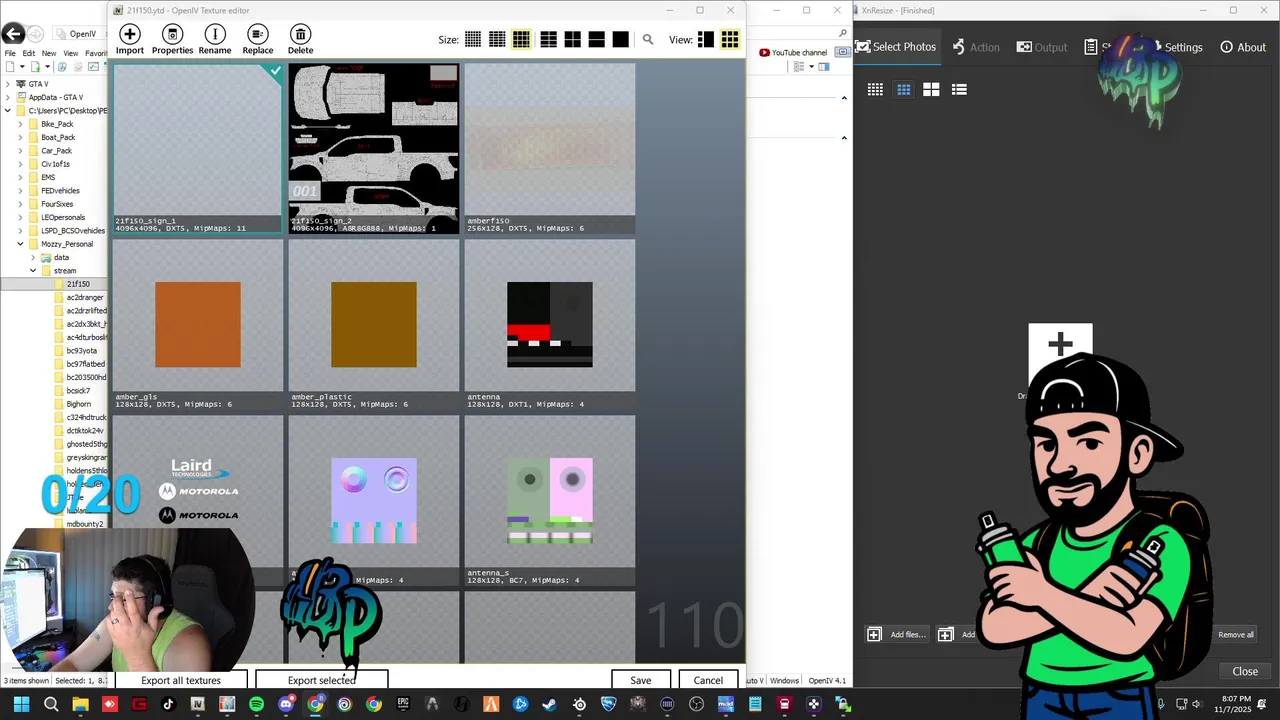The image size is (1280, 720).
Task: Select the amber_plastic texture
Action: pyautogui.click(x=374, y=324)
